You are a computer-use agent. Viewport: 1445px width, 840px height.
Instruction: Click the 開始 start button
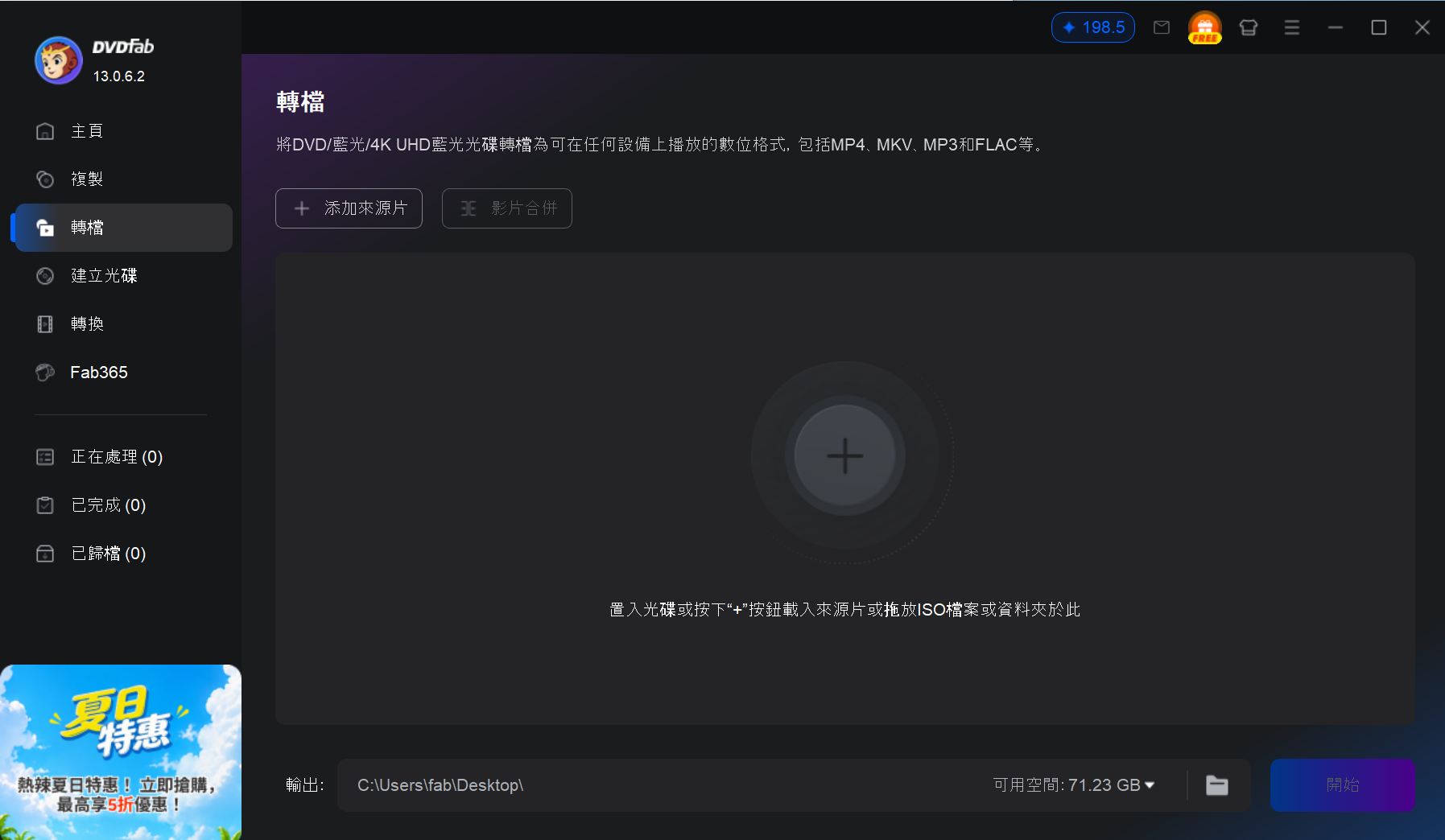[x=1342, y=785]
